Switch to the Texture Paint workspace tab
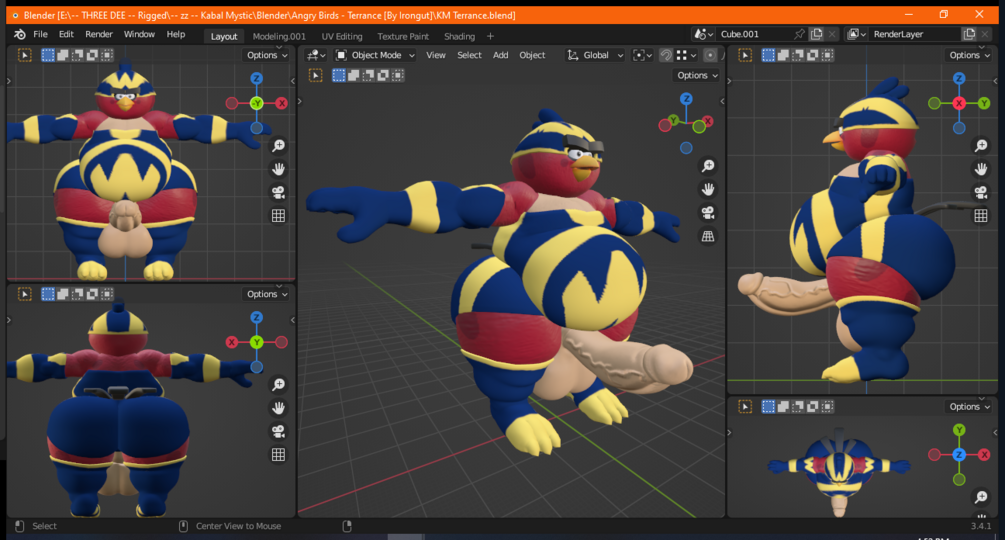Viewport: 1005px width, 540px height. point(403,37)
